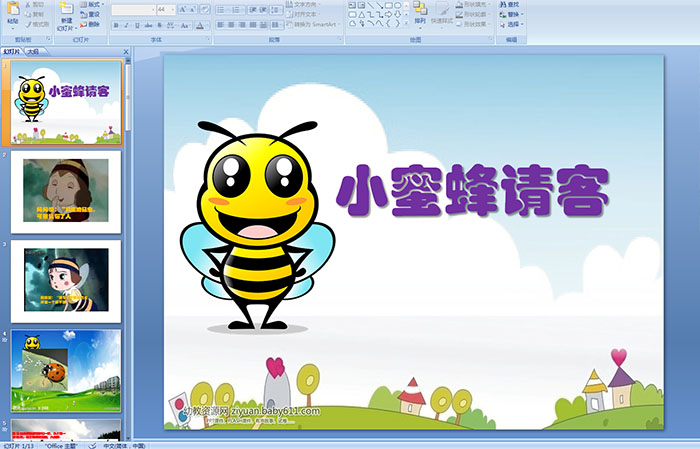Click the Decrease Font Size icon
This screenshot has width=700, height=449.
click(x=193, y=9)
